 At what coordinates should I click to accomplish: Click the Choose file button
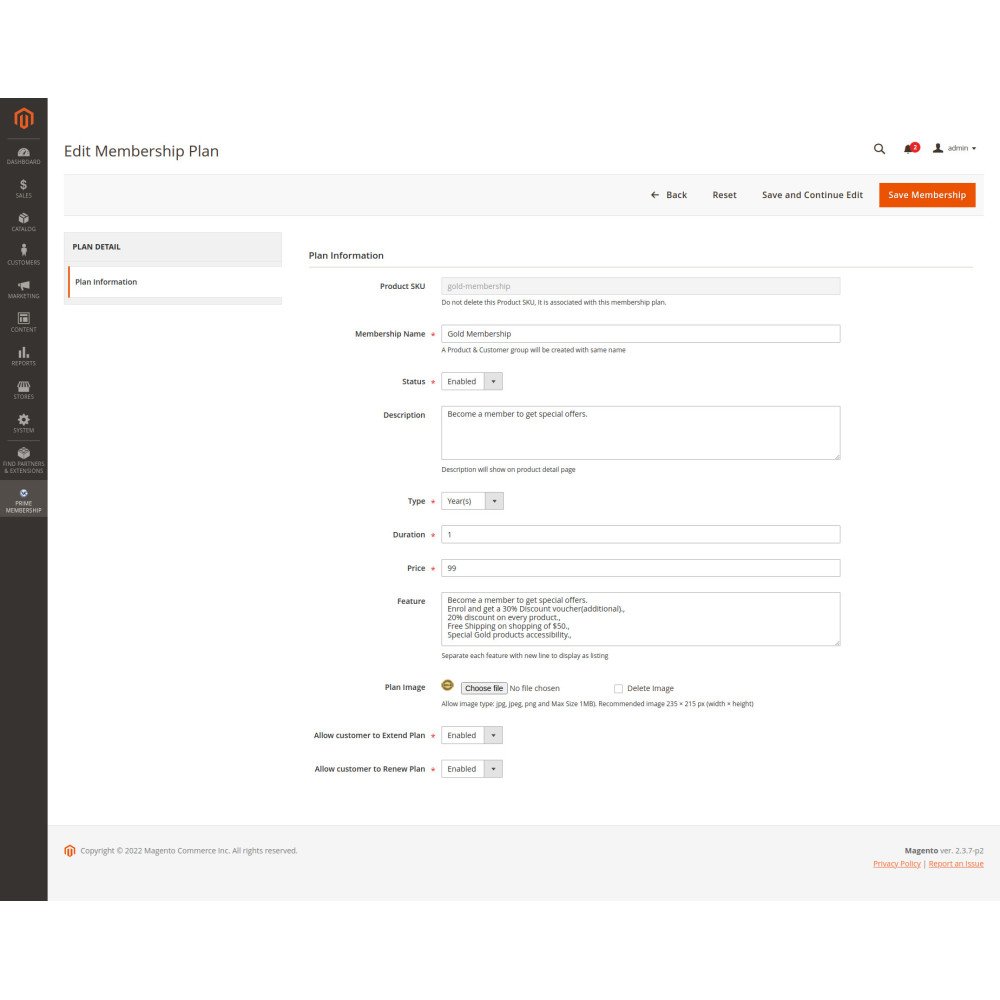pos(484,688)
